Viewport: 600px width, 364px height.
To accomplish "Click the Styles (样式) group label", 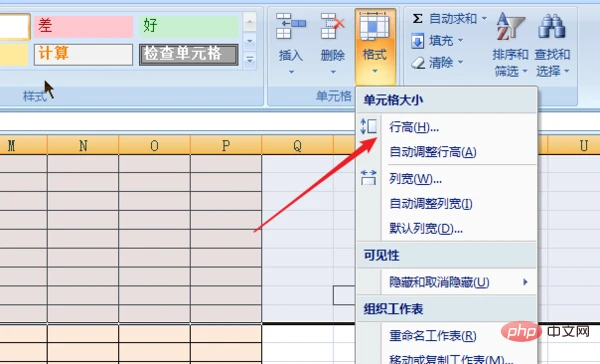I will (x=35, y=96).
